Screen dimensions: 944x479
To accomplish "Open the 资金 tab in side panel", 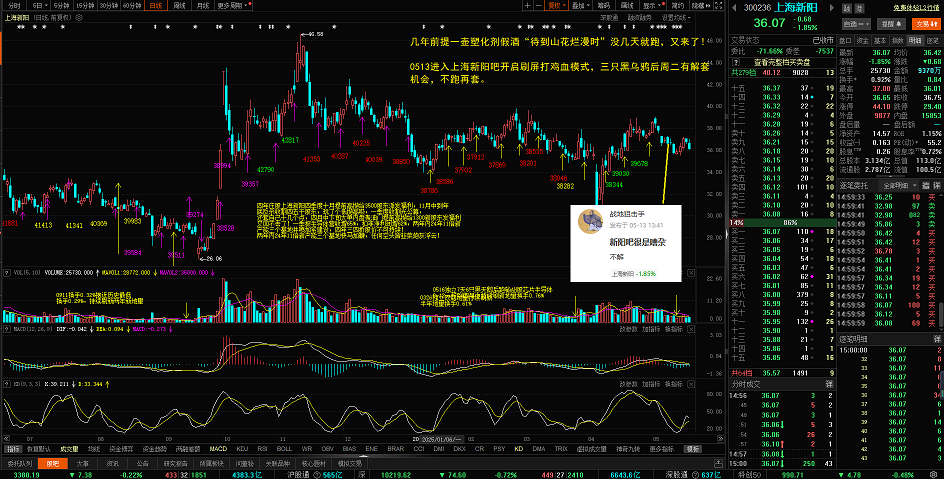I will tap(863, 40).
